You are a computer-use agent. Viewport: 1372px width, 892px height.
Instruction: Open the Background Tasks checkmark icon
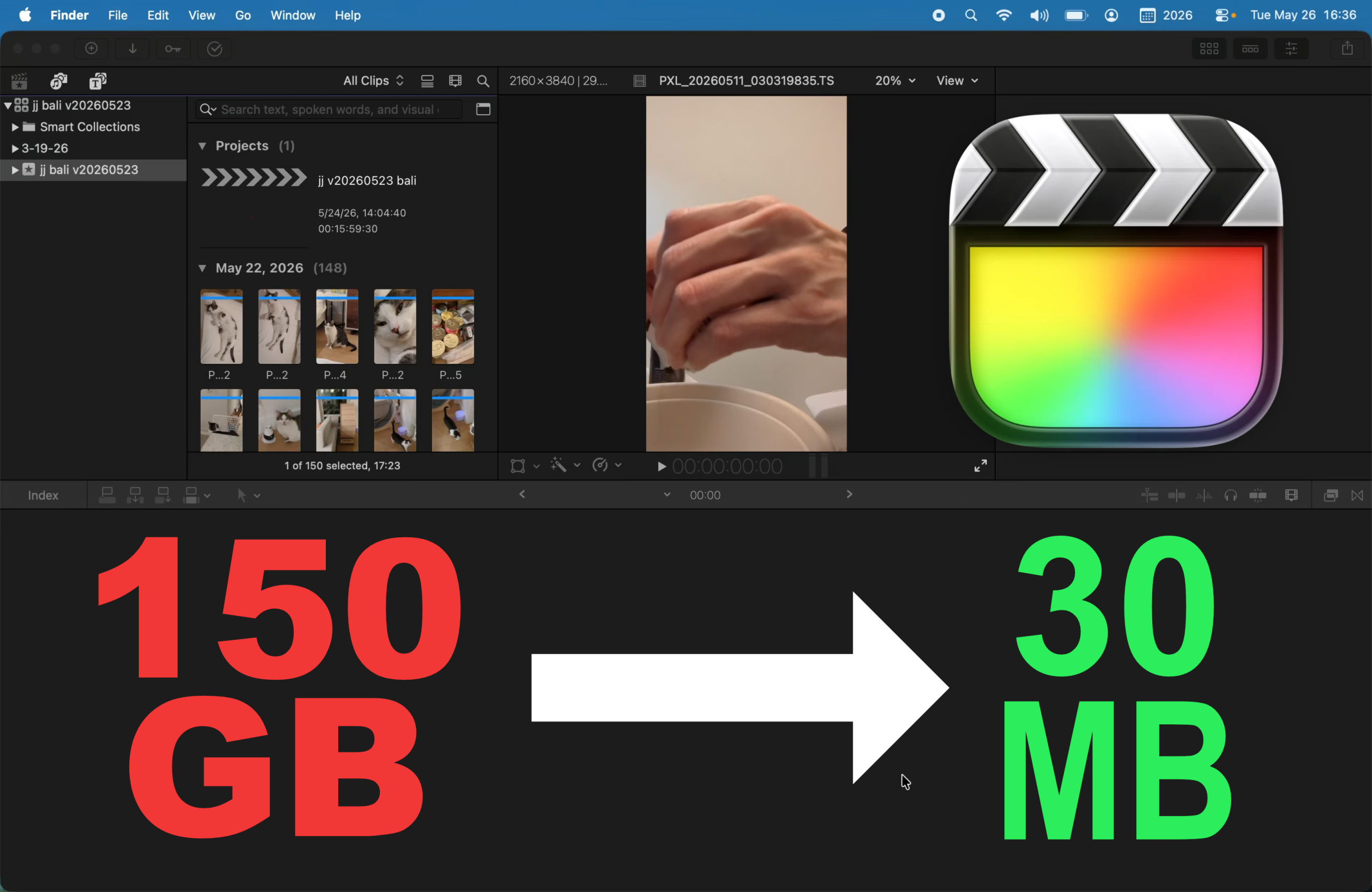point(214,48)
